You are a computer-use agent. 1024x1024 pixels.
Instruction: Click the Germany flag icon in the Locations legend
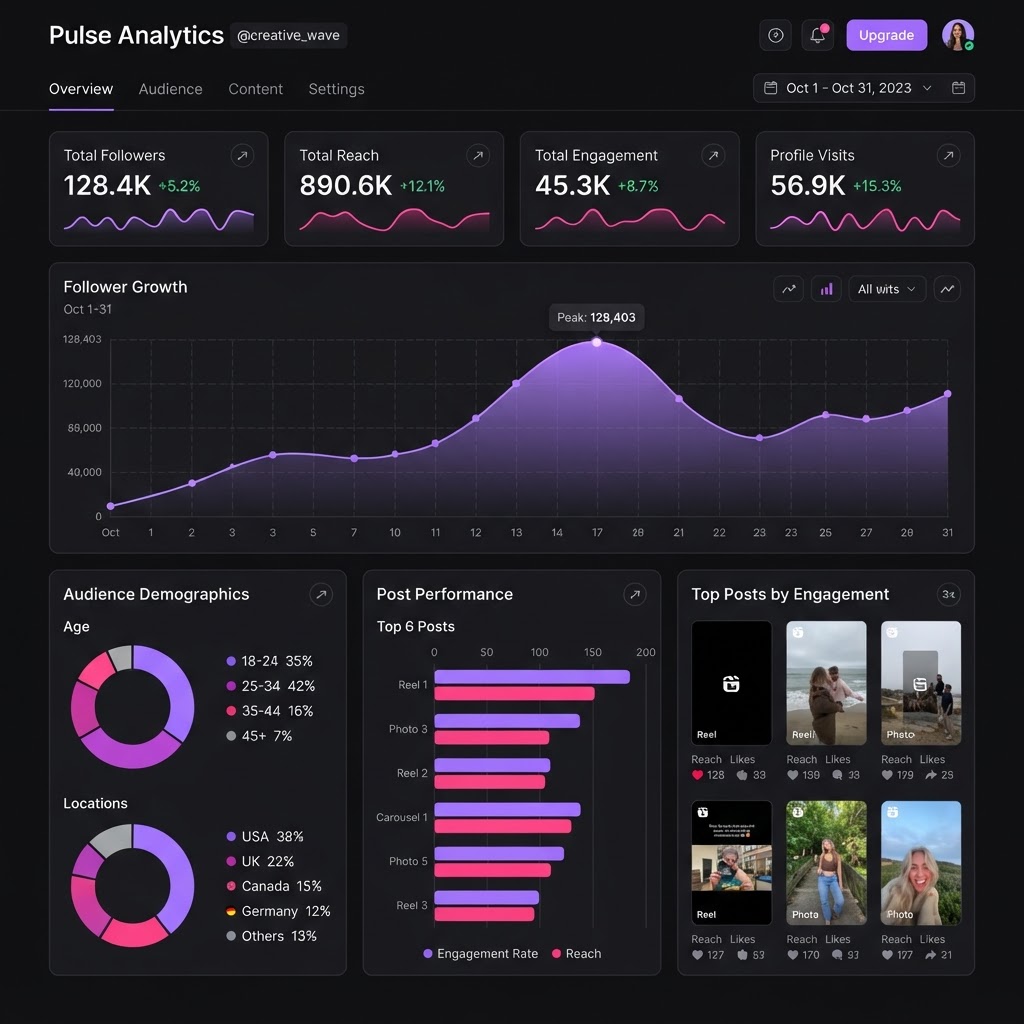click(231, 911)
